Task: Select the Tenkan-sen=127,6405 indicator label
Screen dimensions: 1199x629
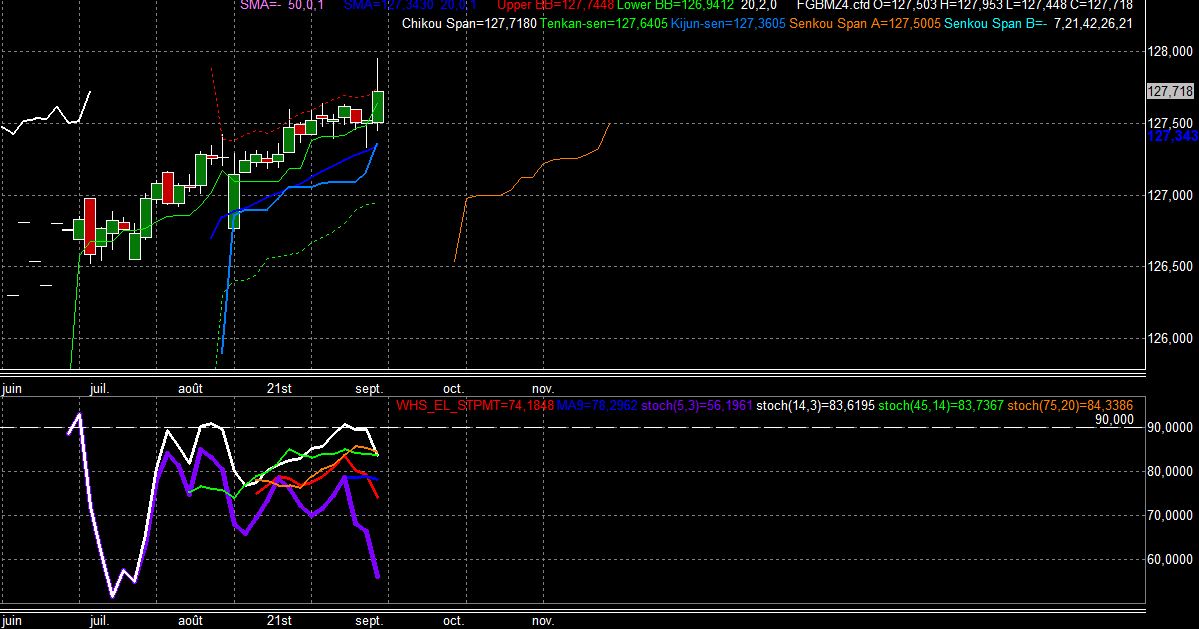Action: (x=603, y=24)
